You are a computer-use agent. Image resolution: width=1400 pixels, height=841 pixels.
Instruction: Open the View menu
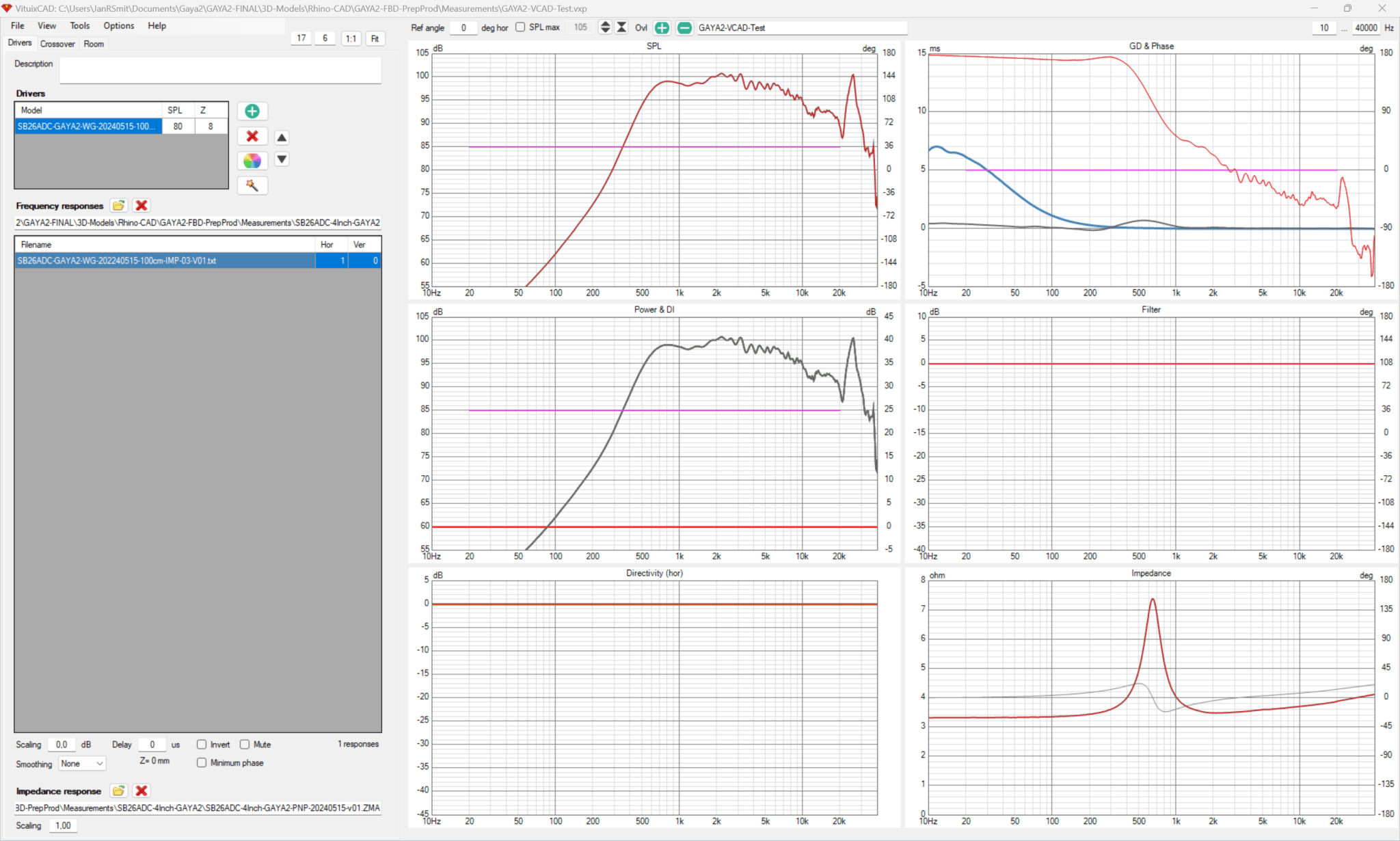pos(47,25)
